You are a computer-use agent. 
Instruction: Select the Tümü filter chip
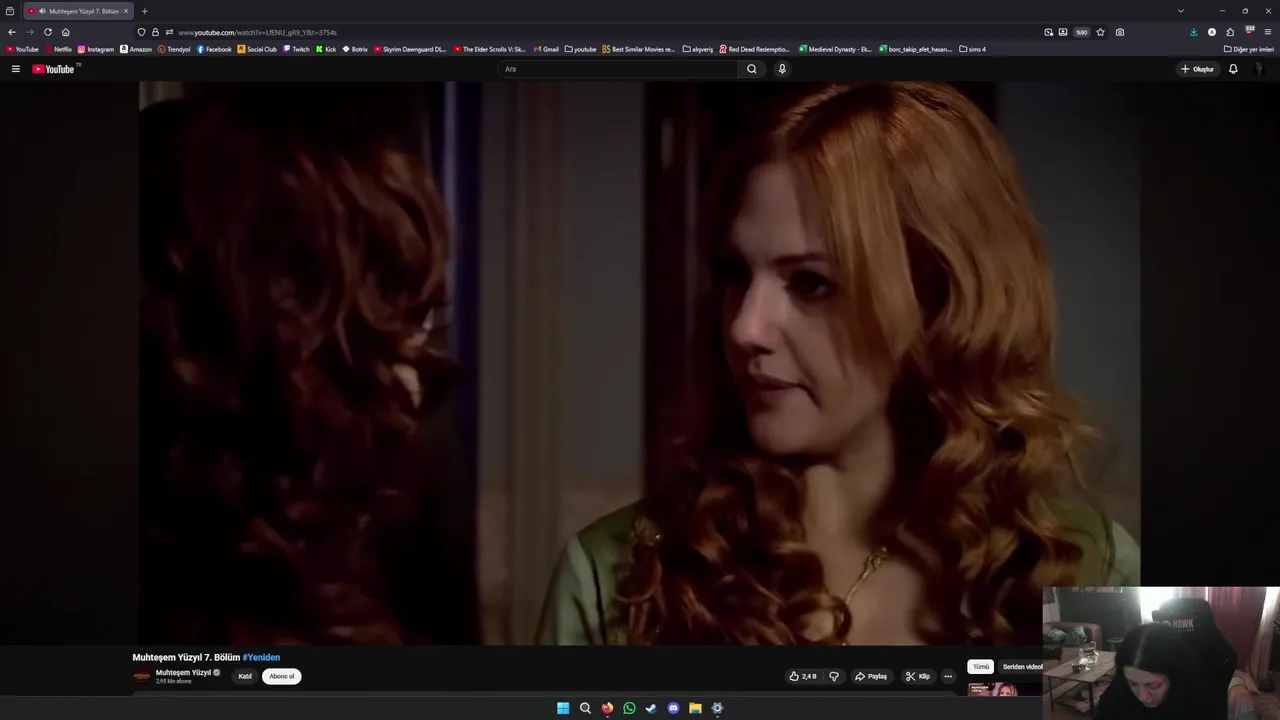point(981,666)
